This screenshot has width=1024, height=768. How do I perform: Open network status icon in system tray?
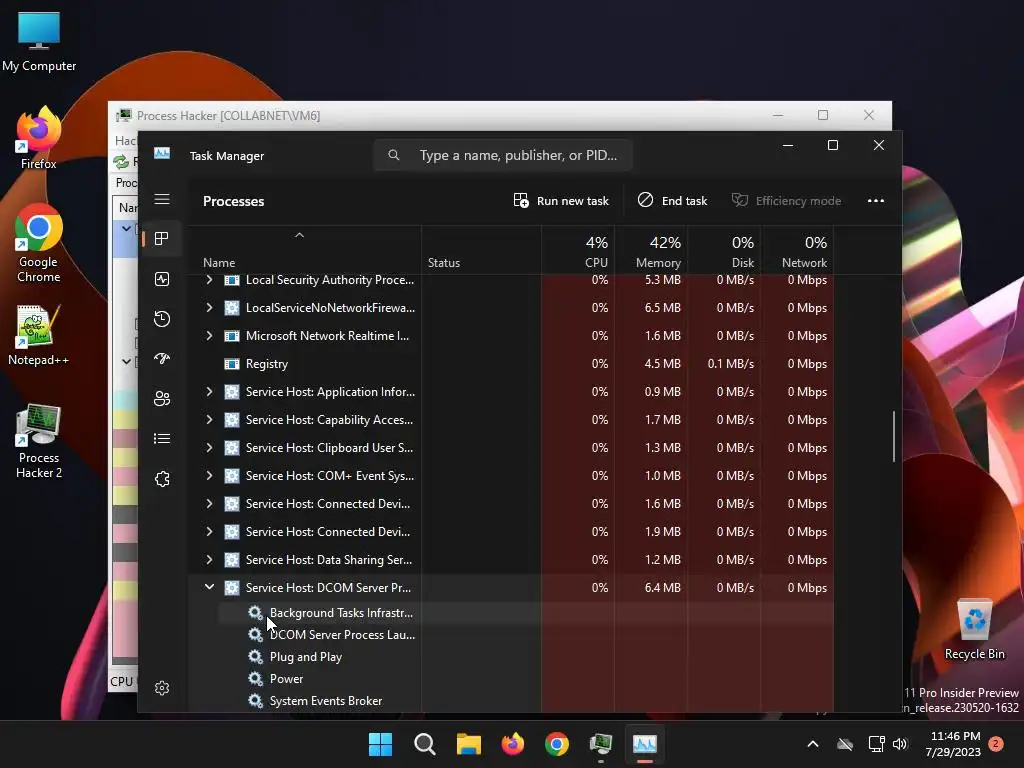[x=876, y=744]
